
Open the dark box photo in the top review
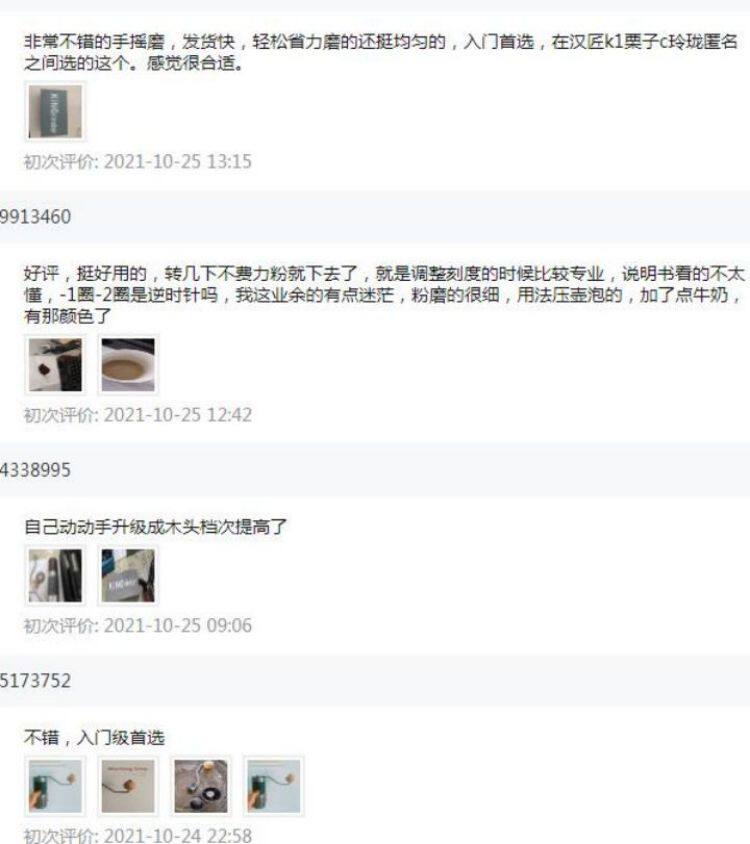[x=55, y=112]
